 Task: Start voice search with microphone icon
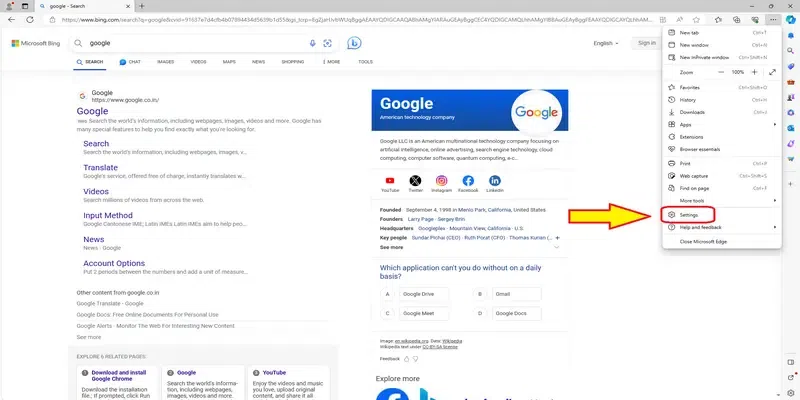[313, 43]
